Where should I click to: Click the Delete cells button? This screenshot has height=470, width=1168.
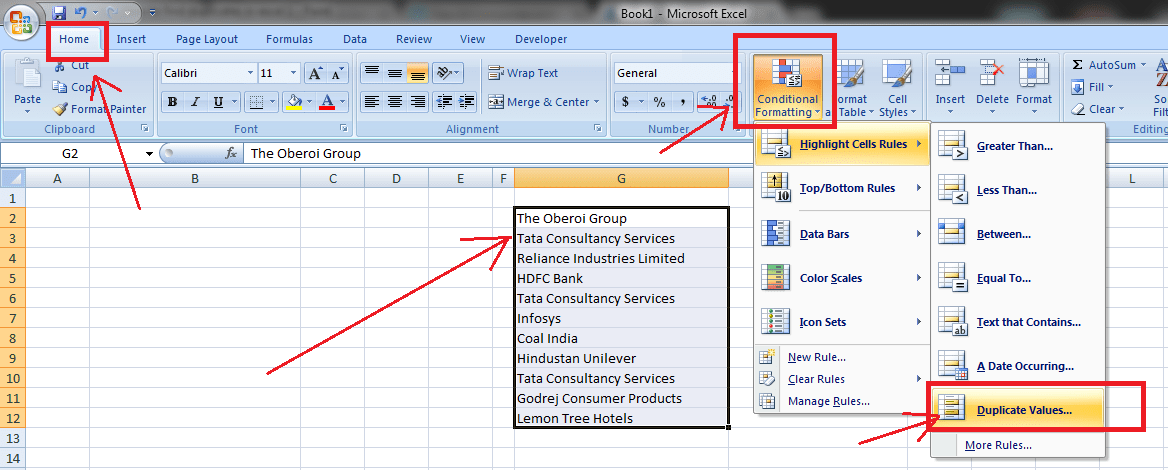click(x=992, y=86)
